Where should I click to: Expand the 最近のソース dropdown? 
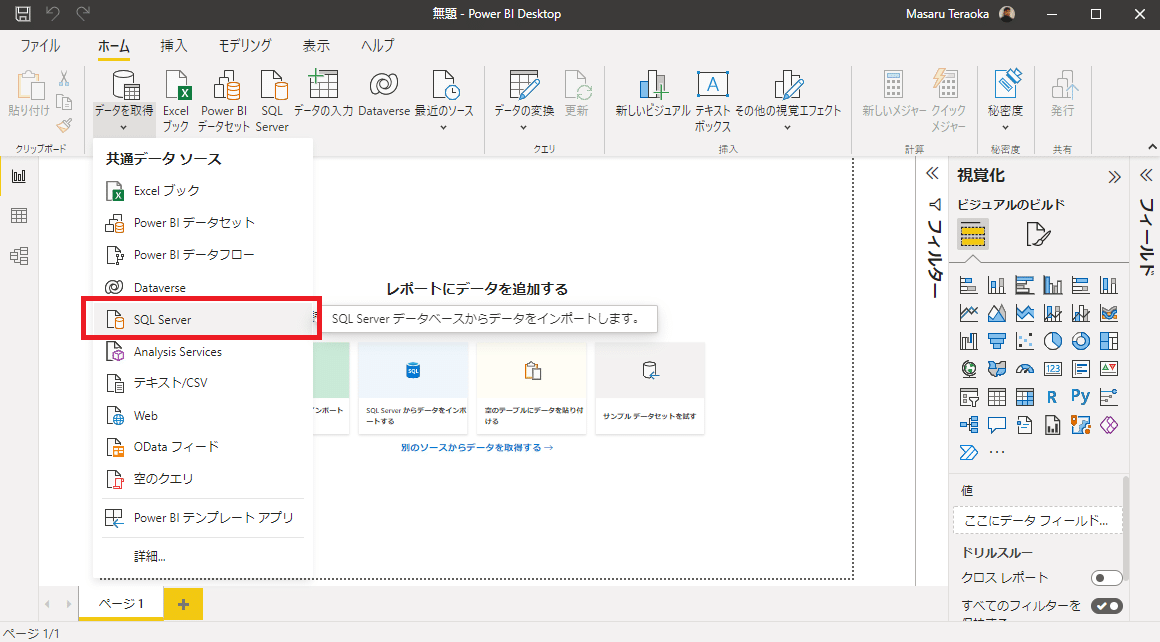click(x=444, y=127)
